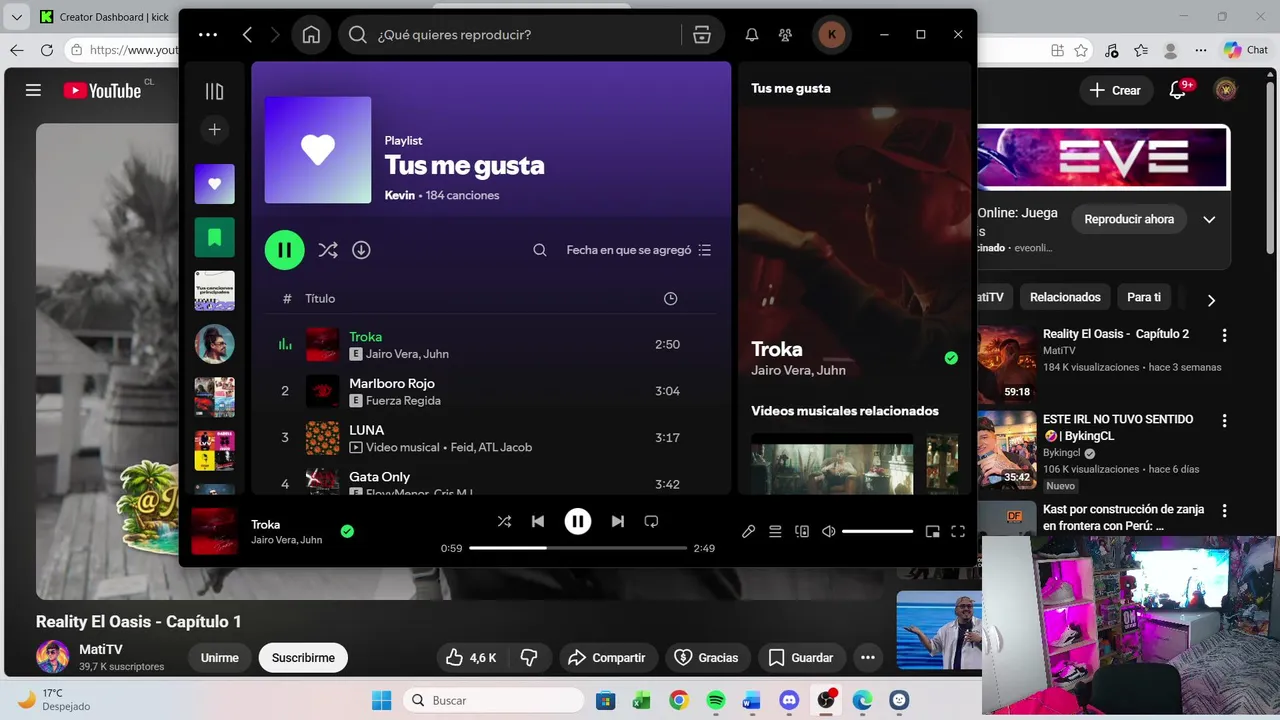Open artist link Fuerza Regida
The image size is (1280, 720).
click(403, 401)
